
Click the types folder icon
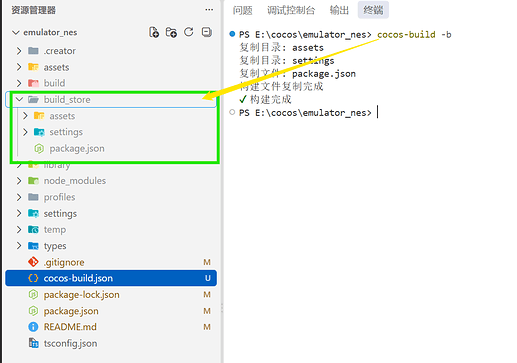[x=33, y=246]
